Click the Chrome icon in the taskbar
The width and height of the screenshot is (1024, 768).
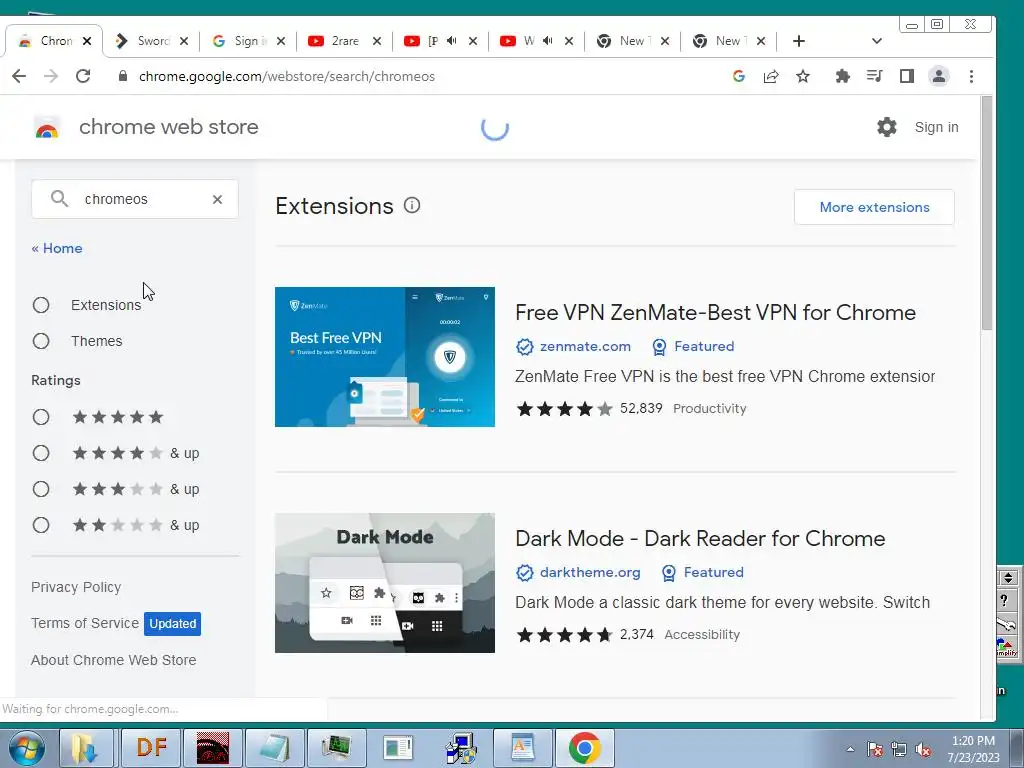(x=584, y=748)
